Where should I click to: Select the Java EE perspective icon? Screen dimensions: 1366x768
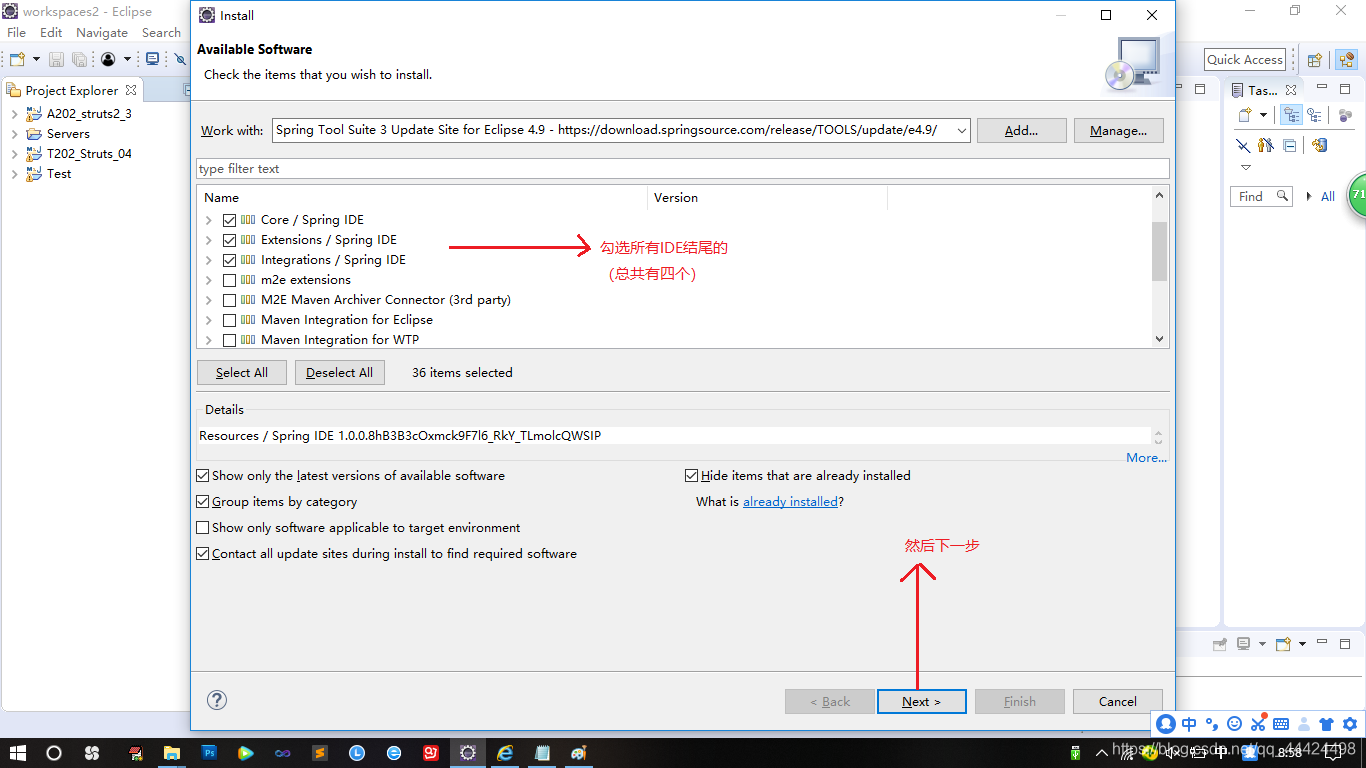(x=1346, y=60)
